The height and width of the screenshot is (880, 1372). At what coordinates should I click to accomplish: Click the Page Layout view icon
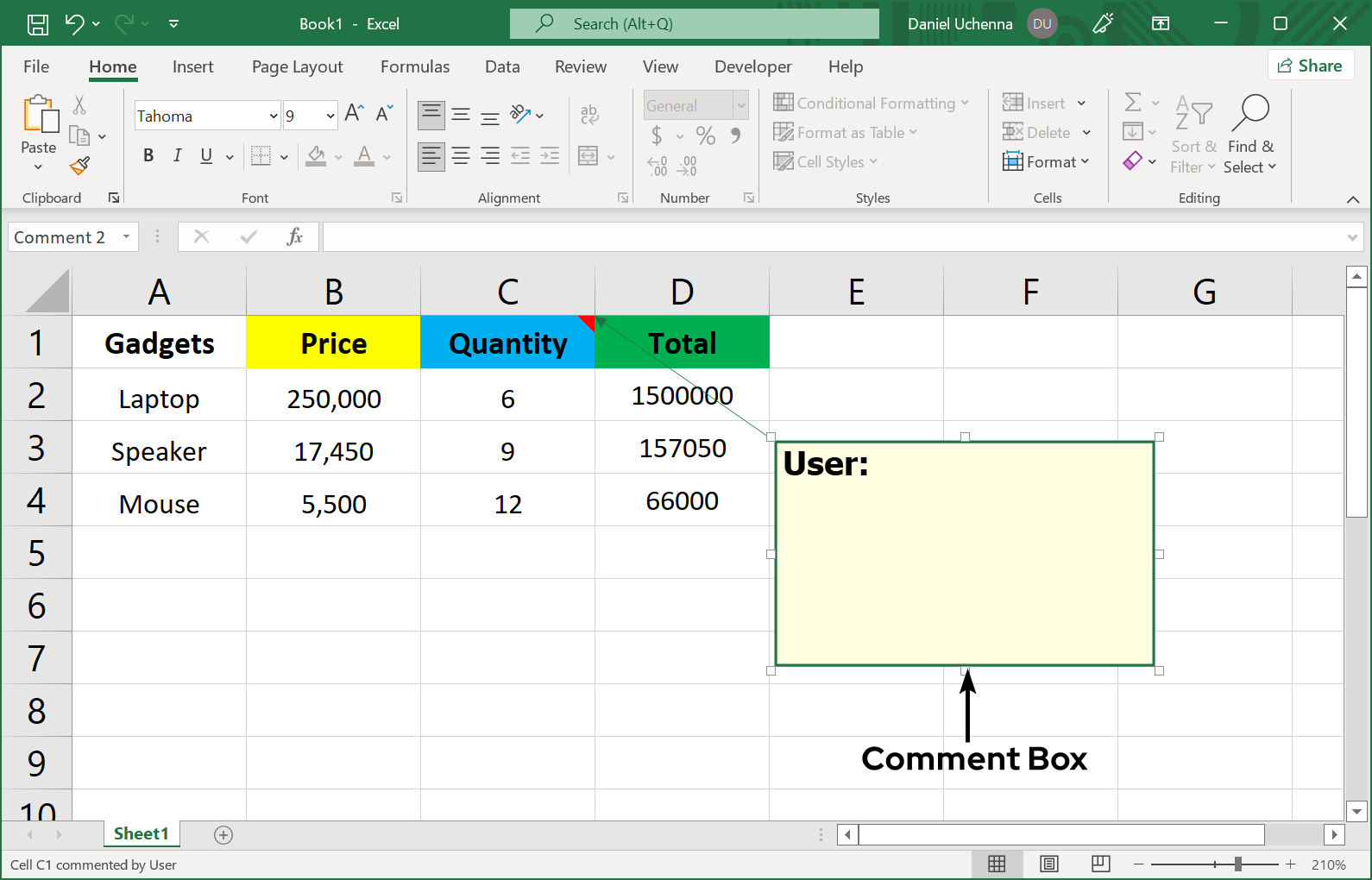(x=1049, y=864)
